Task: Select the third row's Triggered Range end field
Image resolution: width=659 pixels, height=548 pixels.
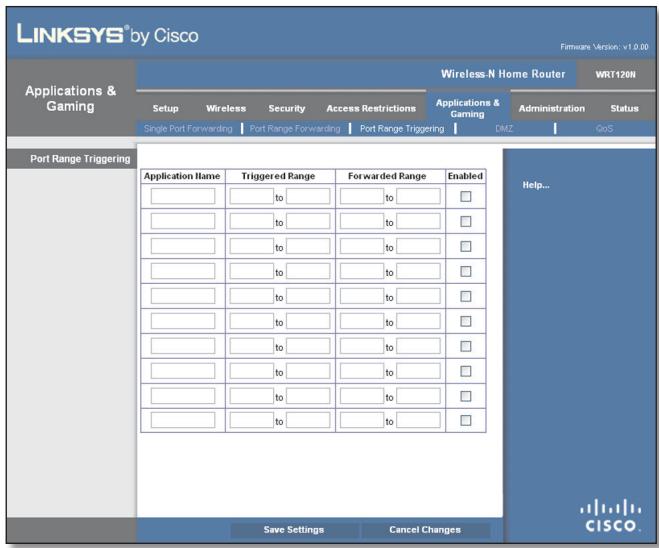Action: 308,246
